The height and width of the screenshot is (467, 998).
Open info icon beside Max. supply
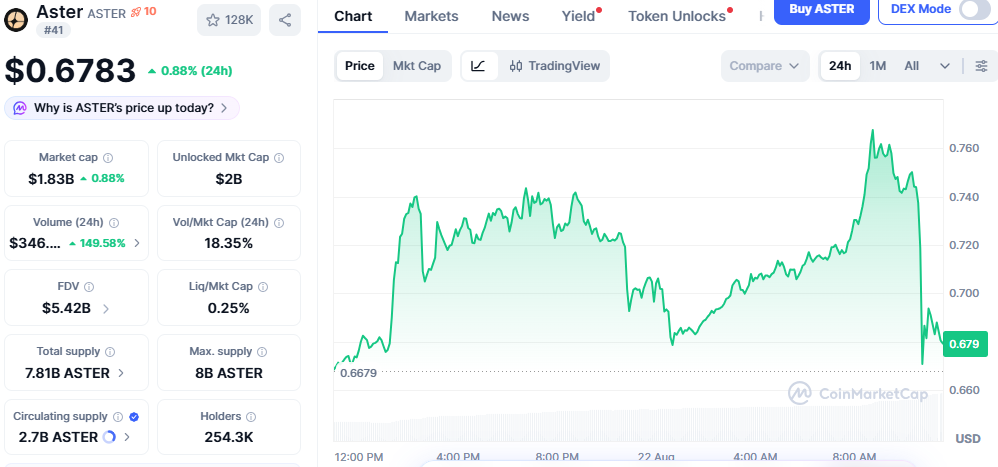point(262,352)
